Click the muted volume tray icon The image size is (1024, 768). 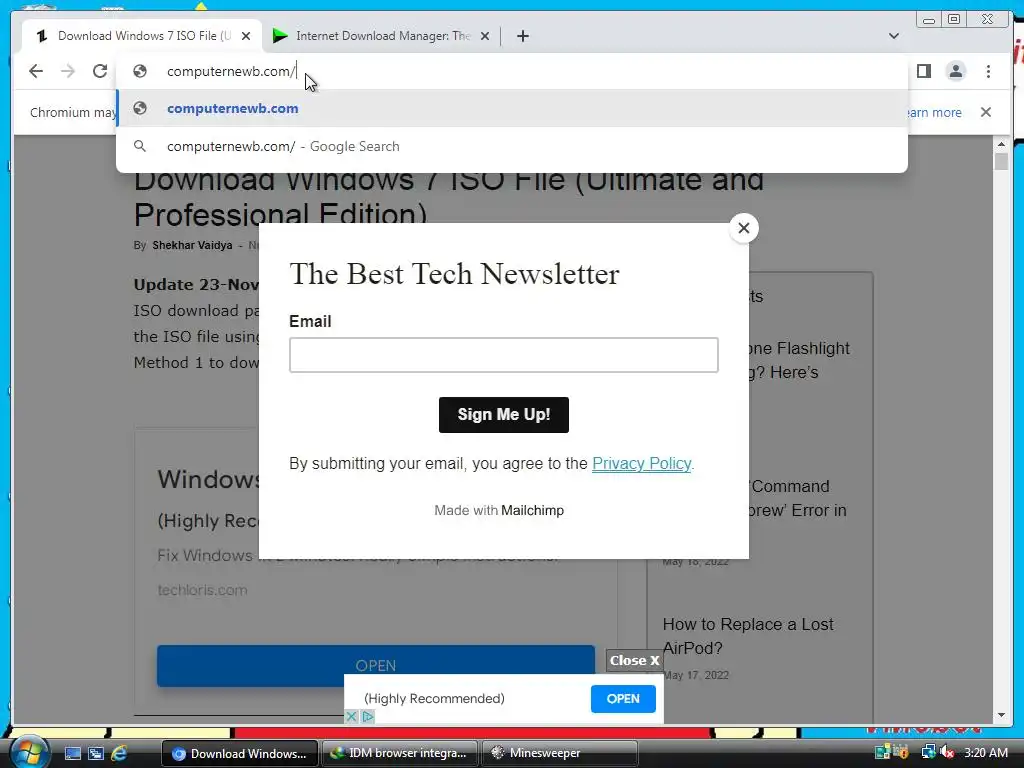[946, 753]
